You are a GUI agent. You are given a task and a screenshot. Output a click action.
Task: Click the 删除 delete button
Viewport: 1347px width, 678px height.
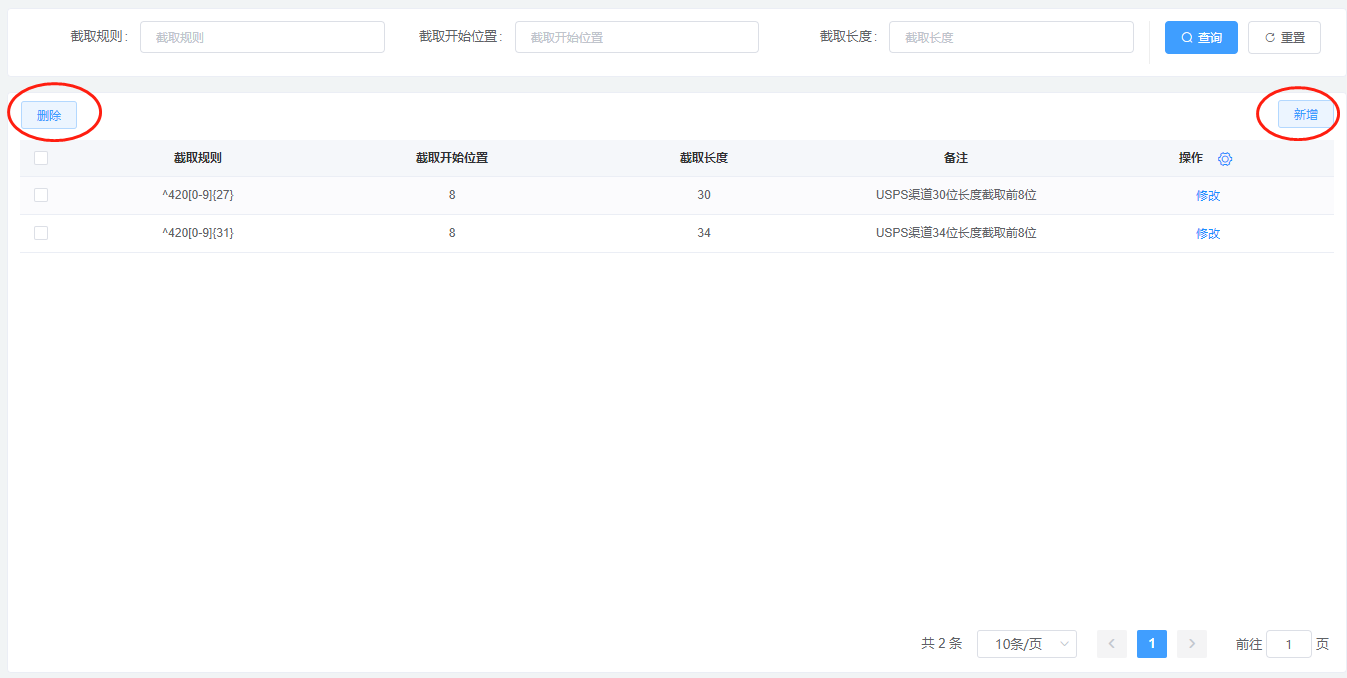coord(49,115)
